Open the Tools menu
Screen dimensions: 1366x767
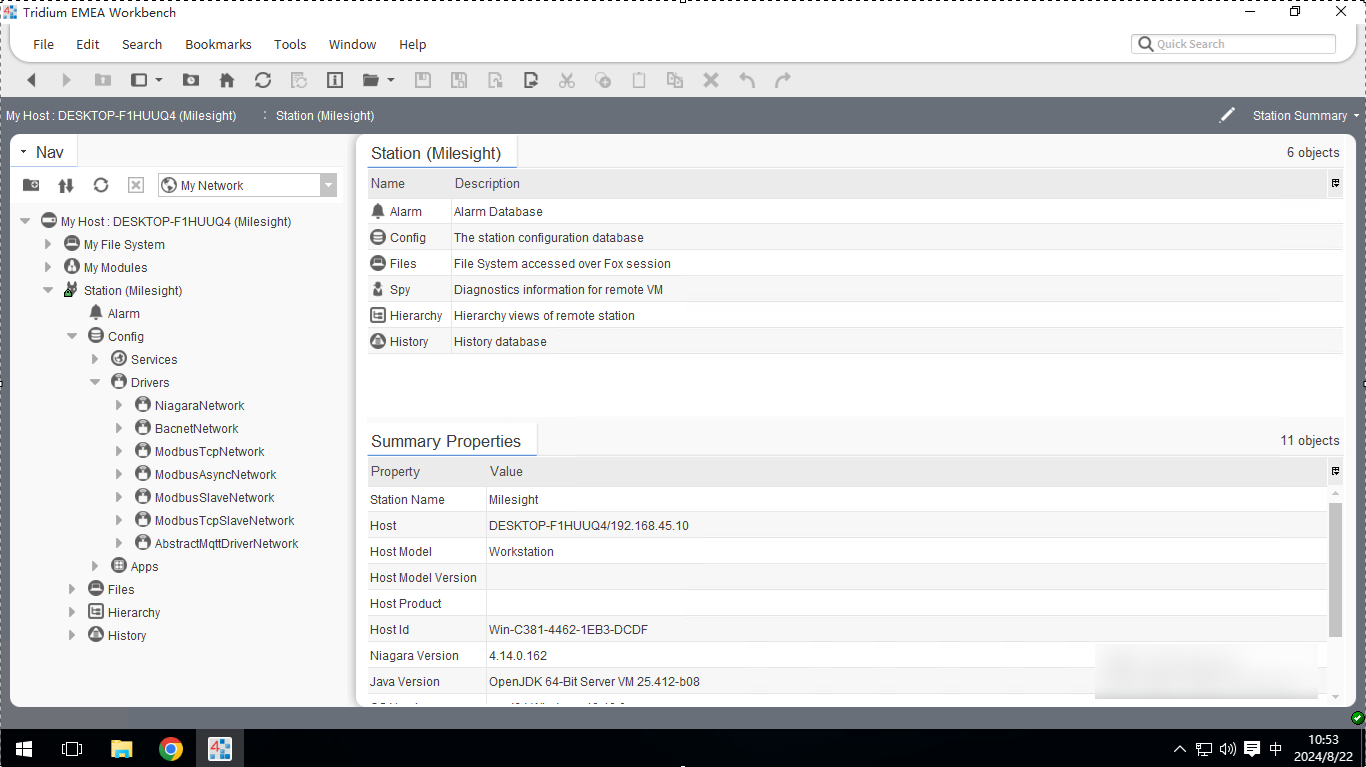[290, 44]
